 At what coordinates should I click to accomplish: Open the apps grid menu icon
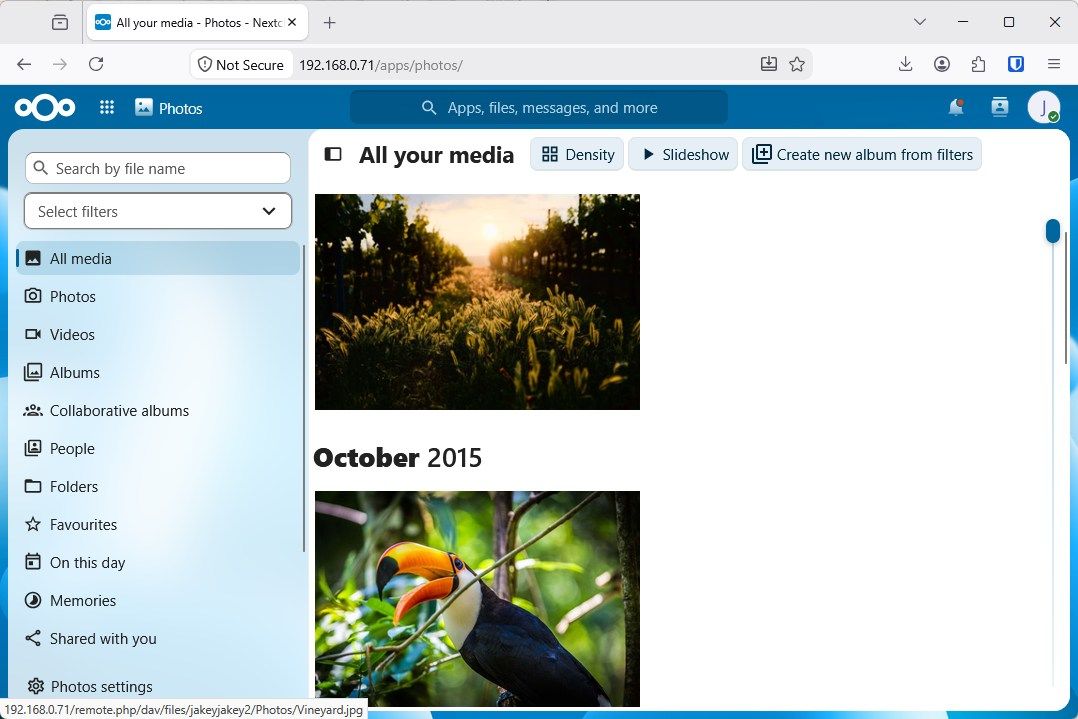(107, 107)
